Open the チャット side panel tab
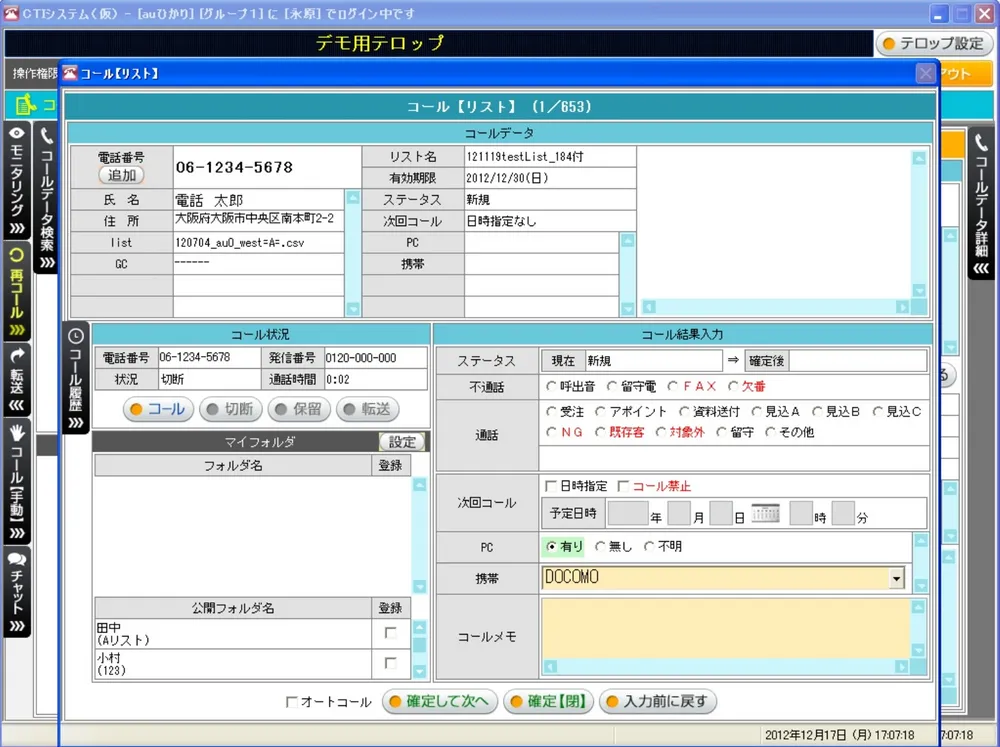Image resolution: width=1000 pixels, height=747 pixels. click(17, 591)
